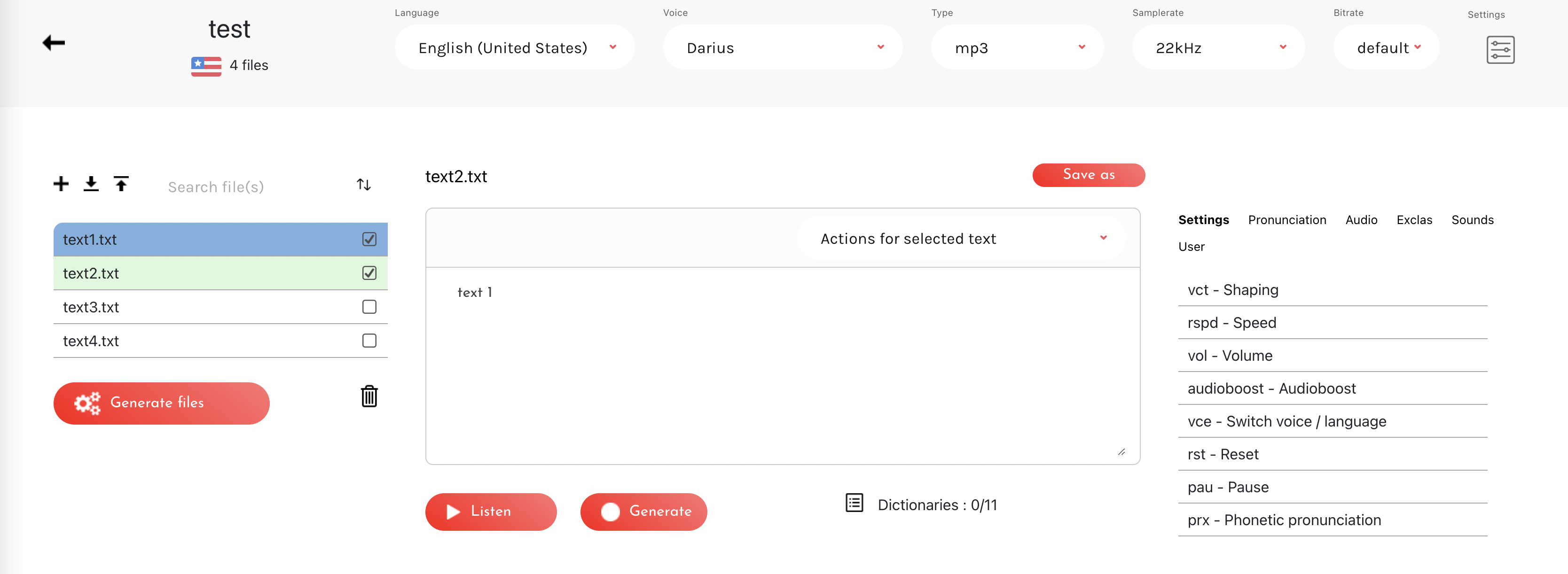The width and height of the screenshot is (1568, 574).
Task: Check the text4.txt checkbox
Action: pyautogui.click(x=369, y=341)
